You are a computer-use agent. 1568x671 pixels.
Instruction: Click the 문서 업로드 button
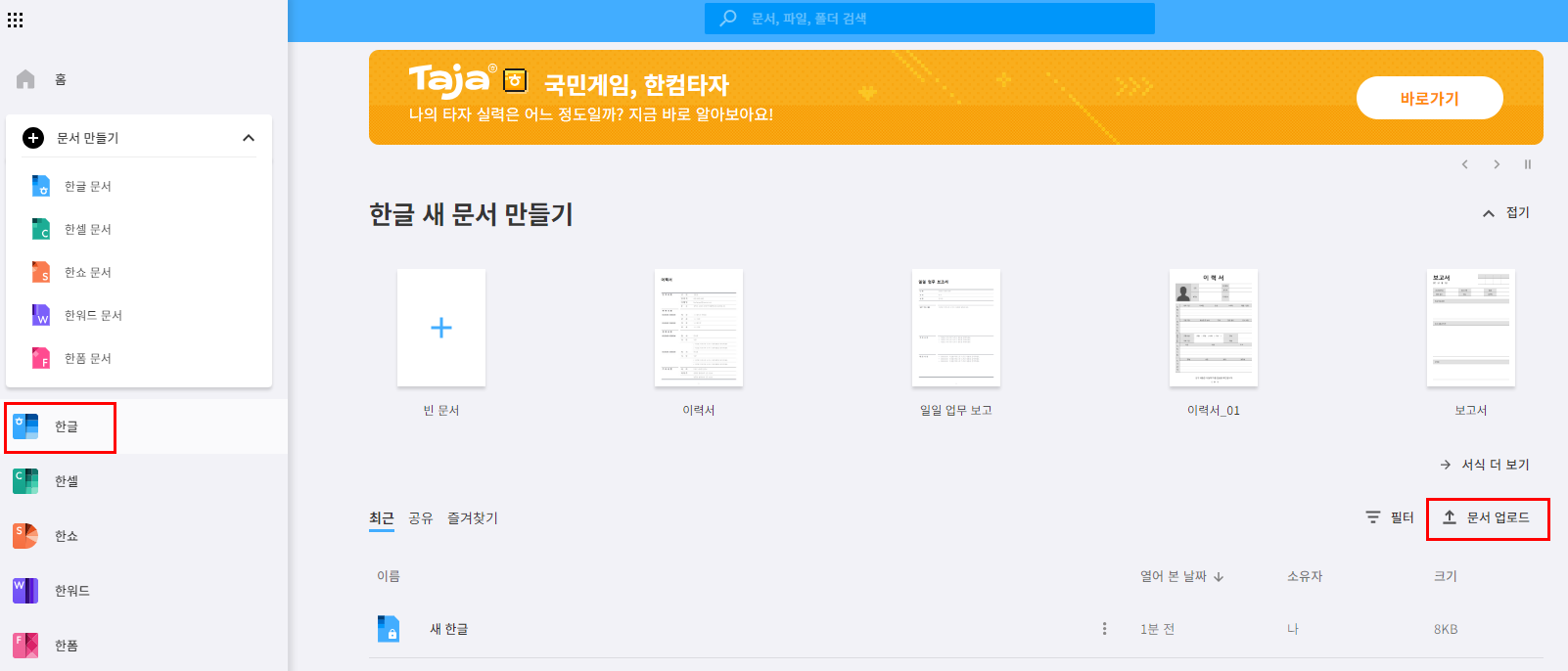[1487, 517]
